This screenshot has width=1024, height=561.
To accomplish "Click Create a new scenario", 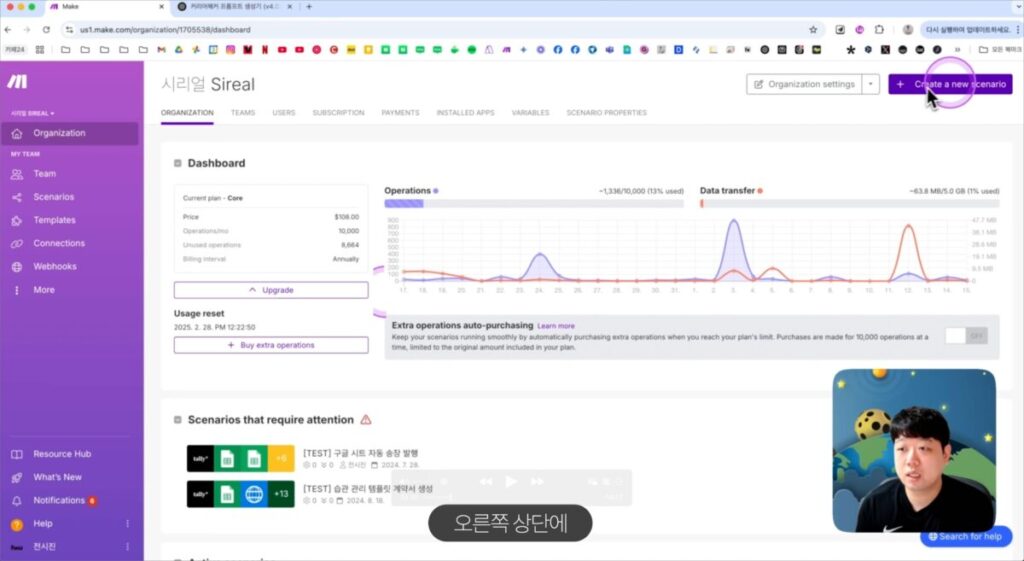I will point(950,84).
